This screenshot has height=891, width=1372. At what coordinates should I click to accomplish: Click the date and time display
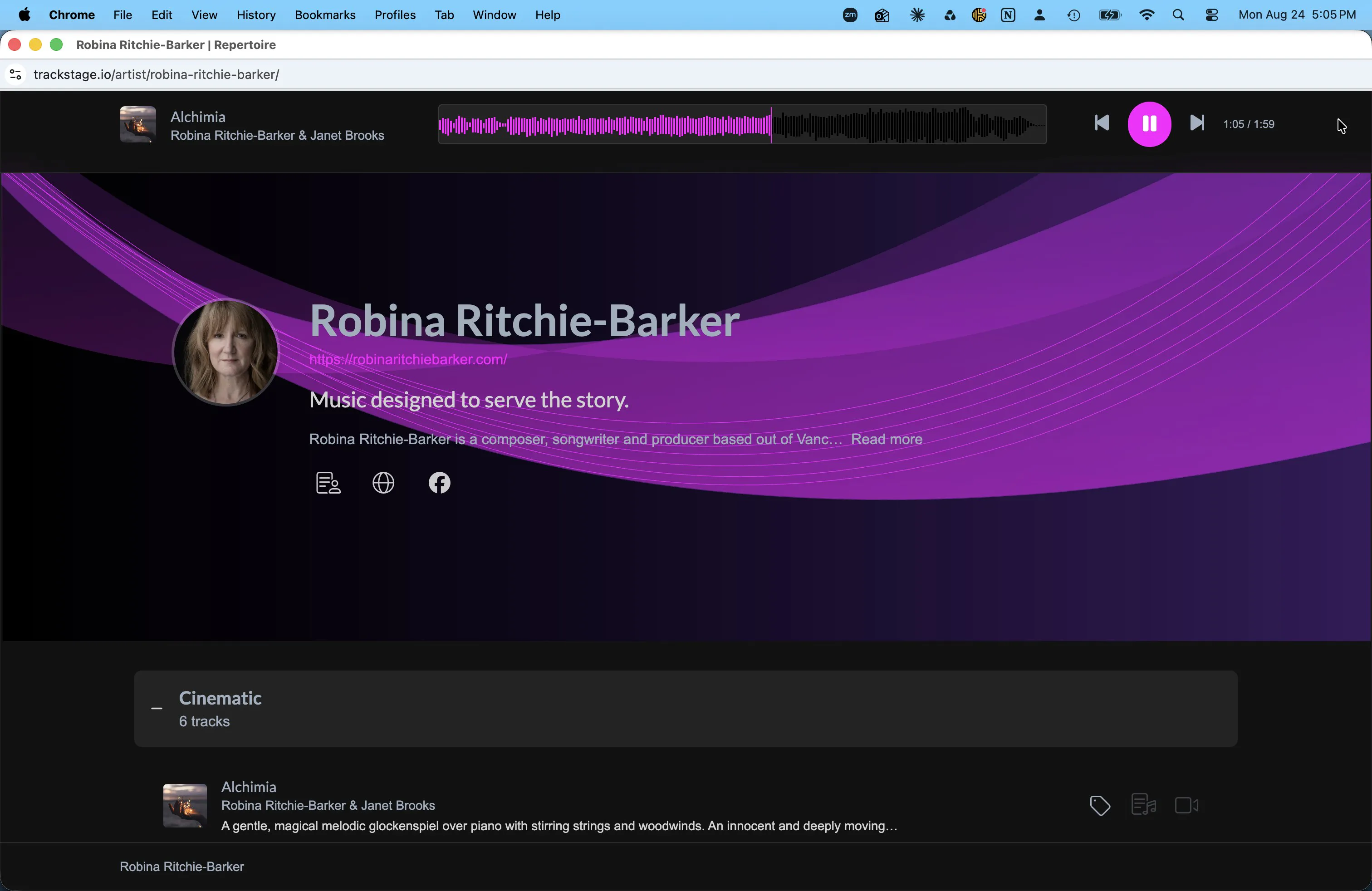click(1297, 15)
